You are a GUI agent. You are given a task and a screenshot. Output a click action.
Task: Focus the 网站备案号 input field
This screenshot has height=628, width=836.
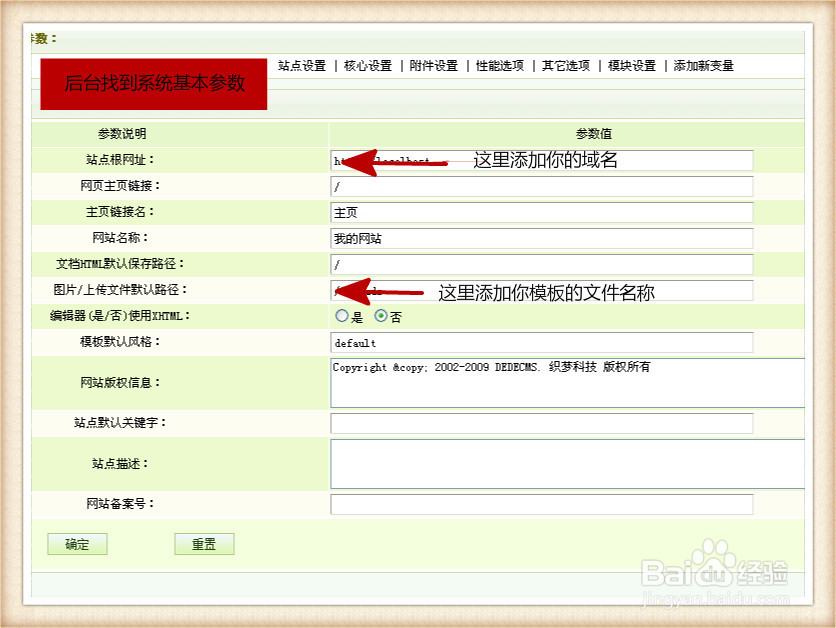coord(542,504)
